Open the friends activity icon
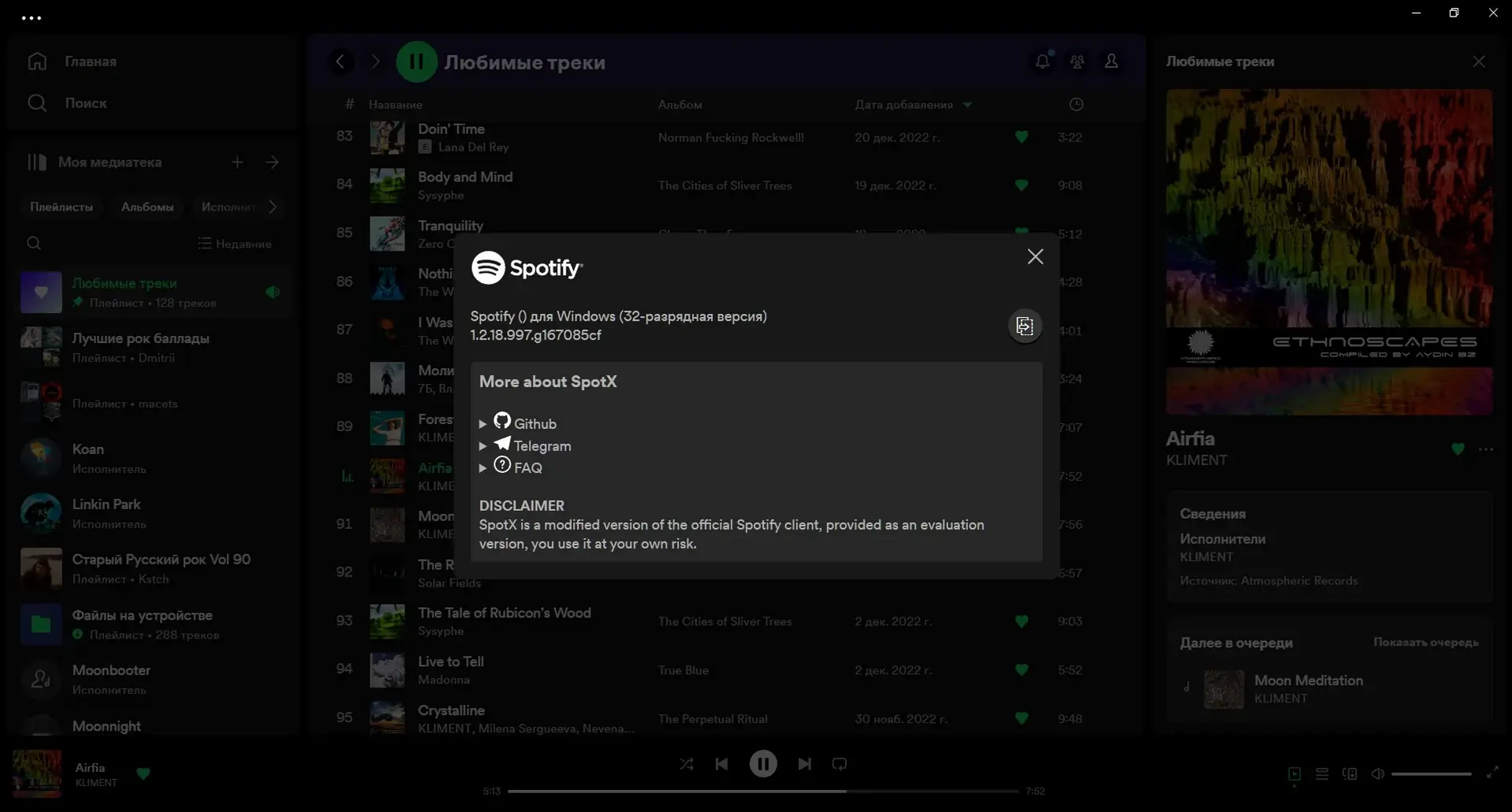Screen dimensions: 1512x812 (x=1077, y=61)
